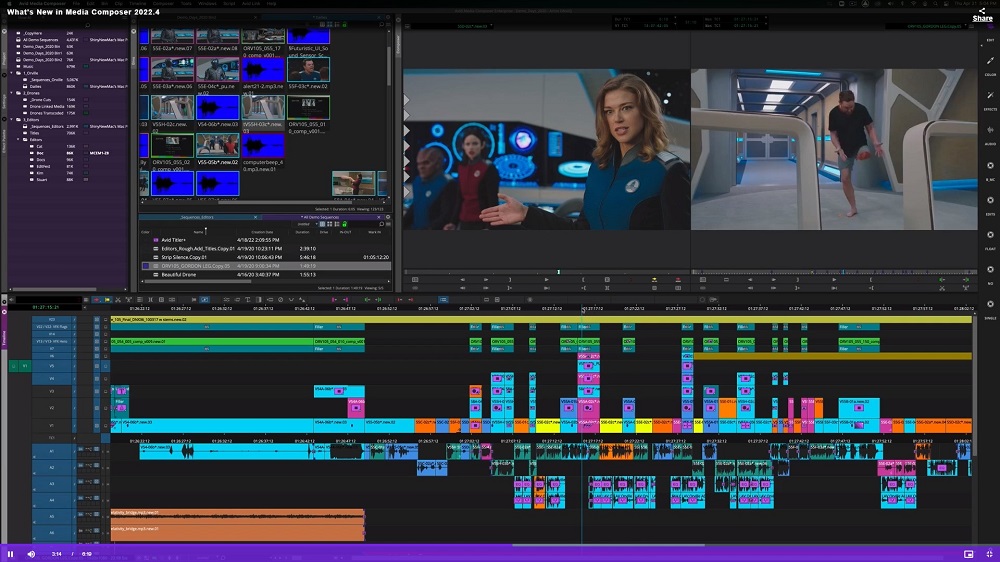This screenshot has height=562, width=1000.
Task: Select Editors_Rough.Add_Titles.Copy.01 sequence
Action: pyautogui.click(x=265, y=248)
